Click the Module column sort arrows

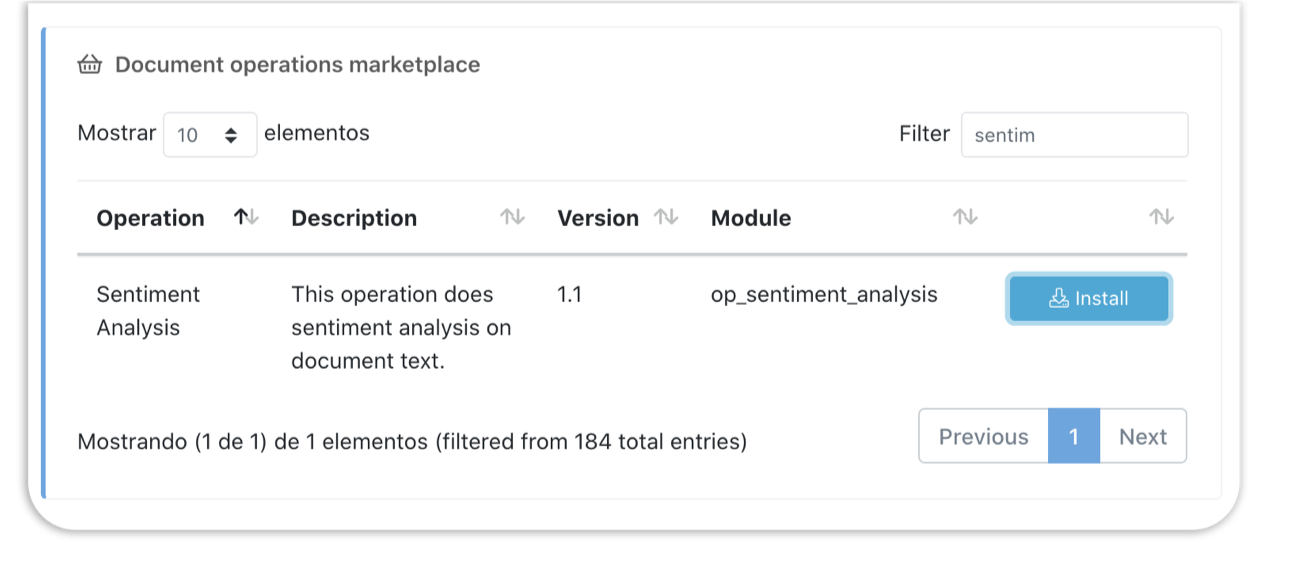965,217
